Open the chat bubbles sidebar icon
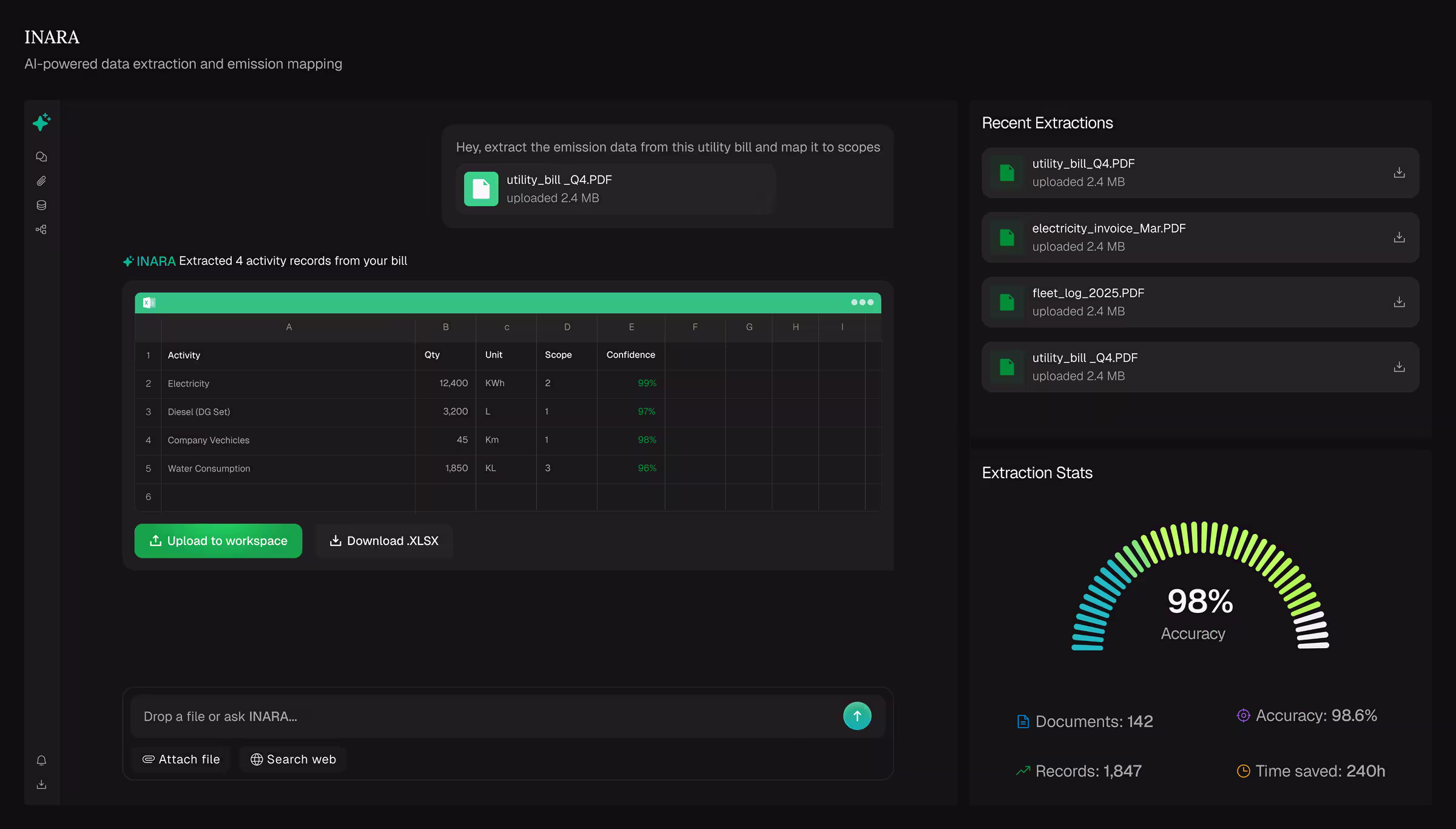The width and height of the screenshot is (1456, 829). (41, 157)
